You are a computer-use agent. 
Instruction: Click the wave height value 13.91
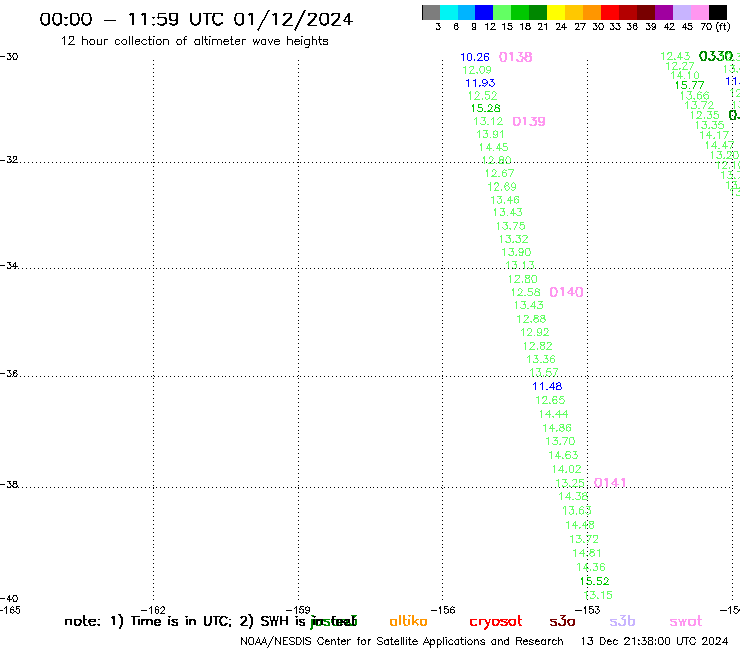[x=491, y=135]
